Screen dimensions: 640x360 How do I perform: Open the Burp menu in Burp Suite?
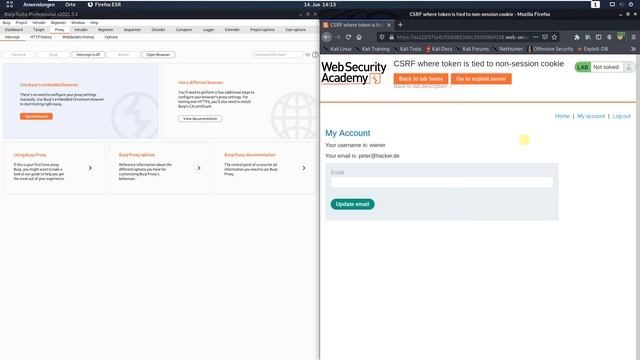point(7,22)
